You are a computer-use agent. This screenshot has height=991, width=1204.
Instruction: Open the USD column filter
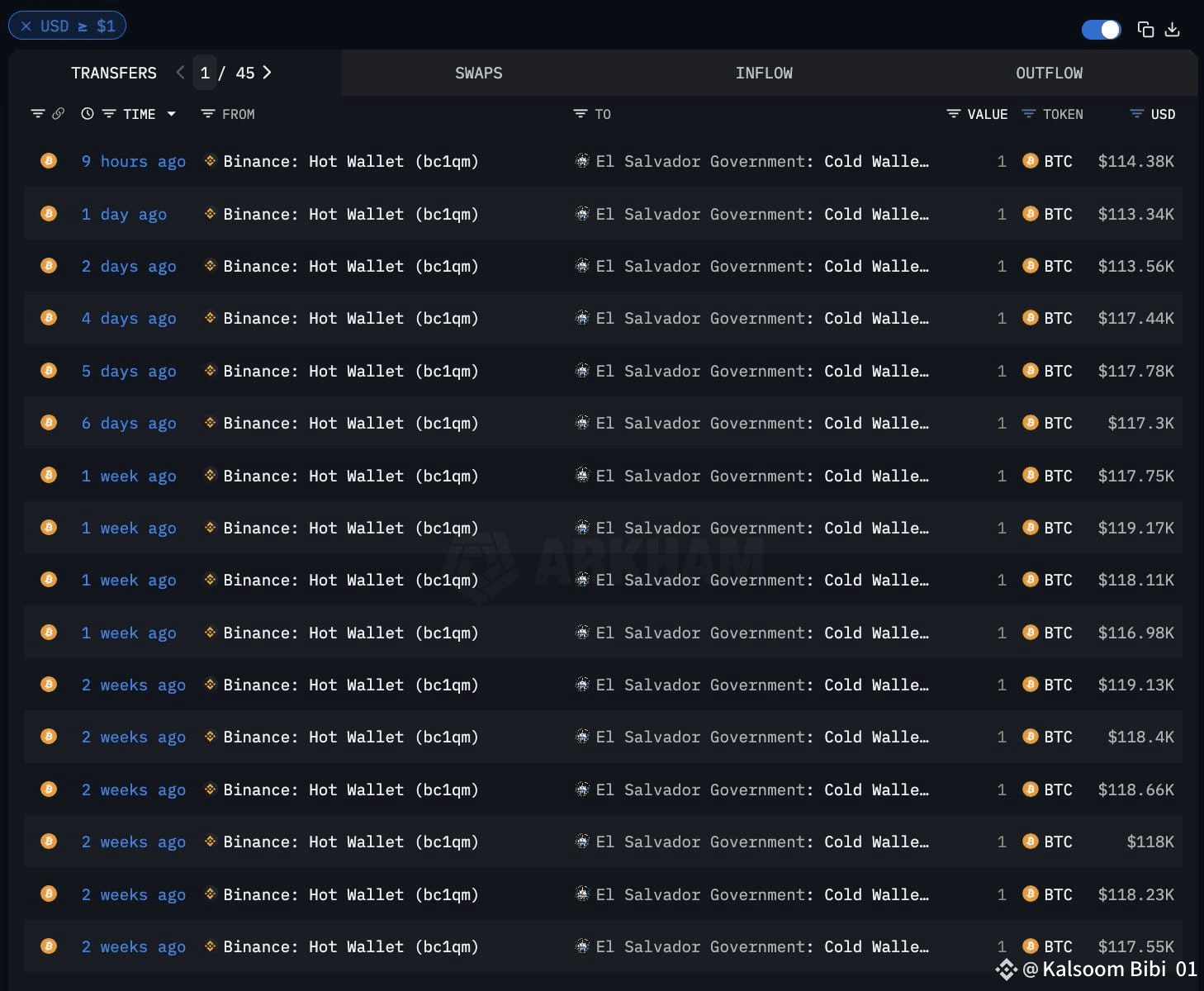(x=1137, y=114)
